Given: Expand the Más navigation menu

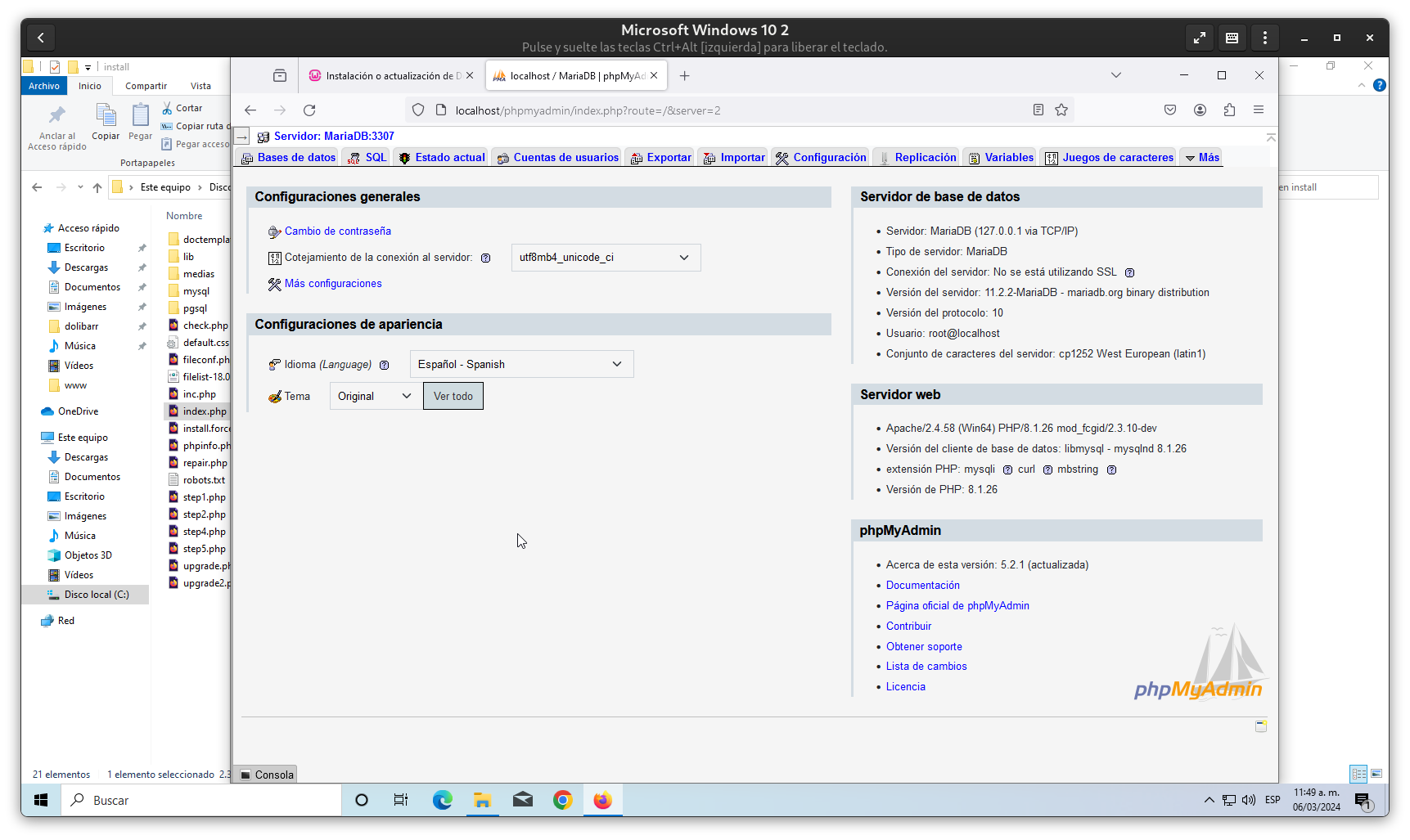Looking at the screenshot, I should pyautogui.click(x=1202, y=158).
